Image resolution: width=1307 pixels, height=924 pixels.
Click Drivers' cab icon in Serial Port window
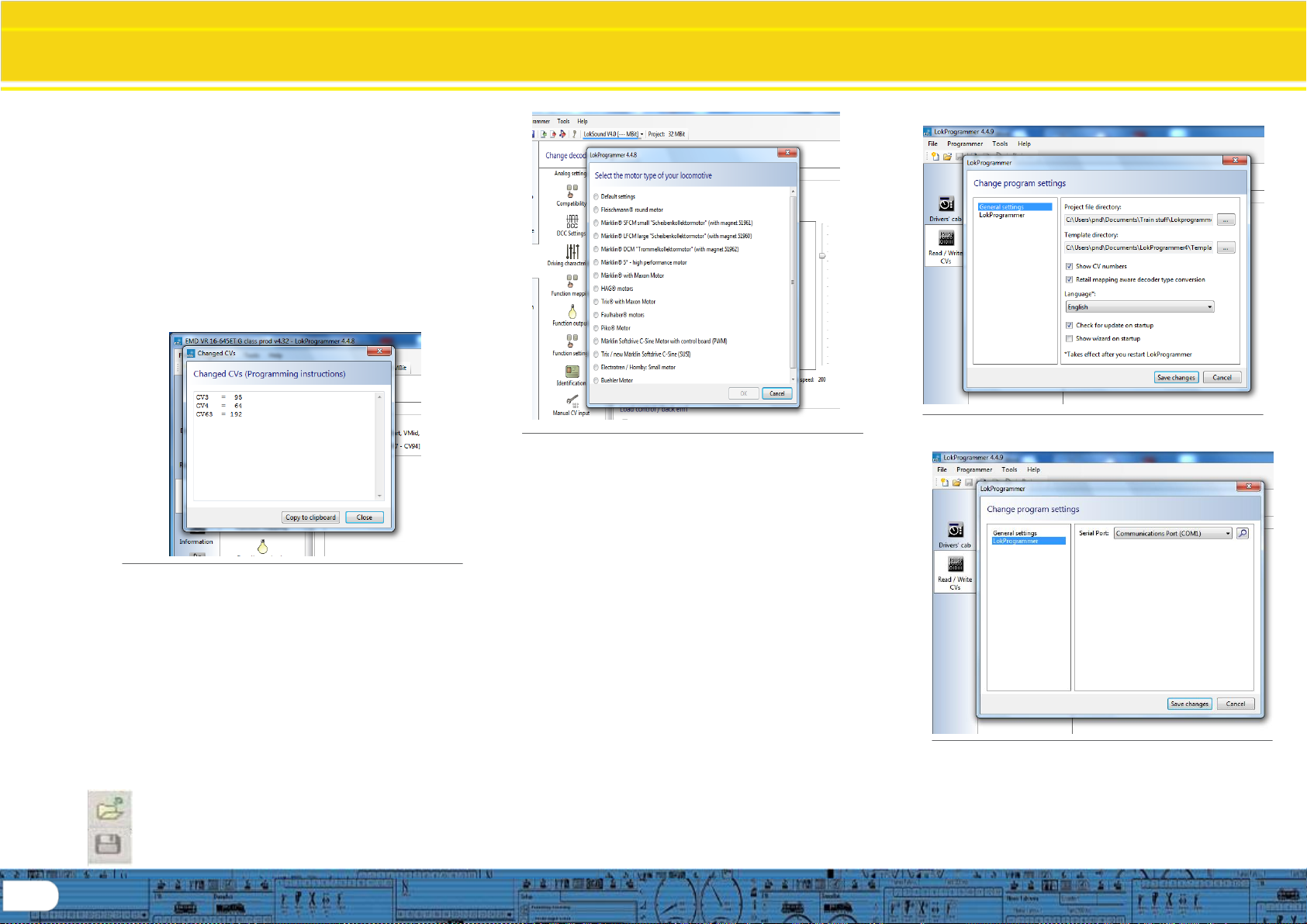click(956, 530)
